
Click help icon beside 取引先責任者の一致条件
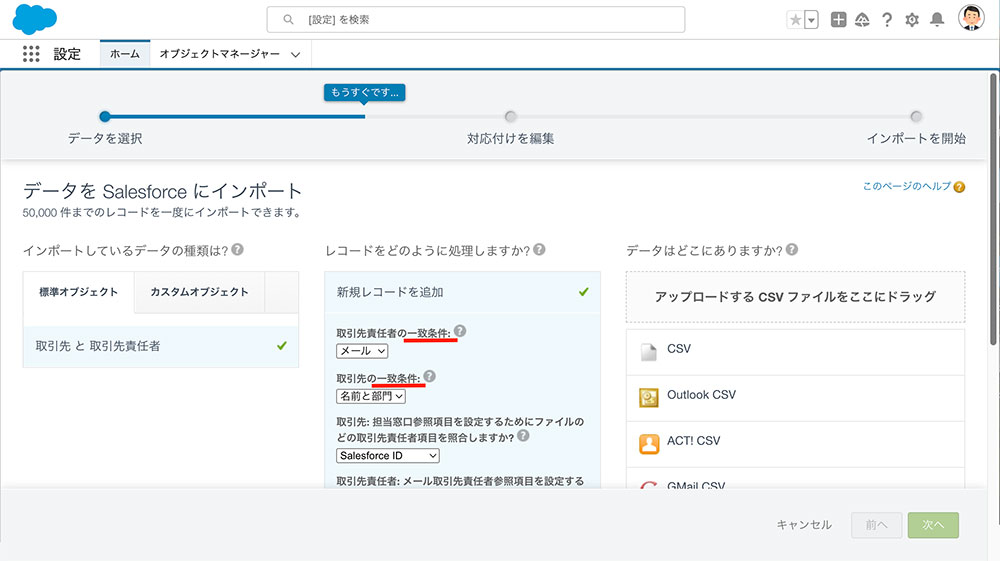(460, 331)
